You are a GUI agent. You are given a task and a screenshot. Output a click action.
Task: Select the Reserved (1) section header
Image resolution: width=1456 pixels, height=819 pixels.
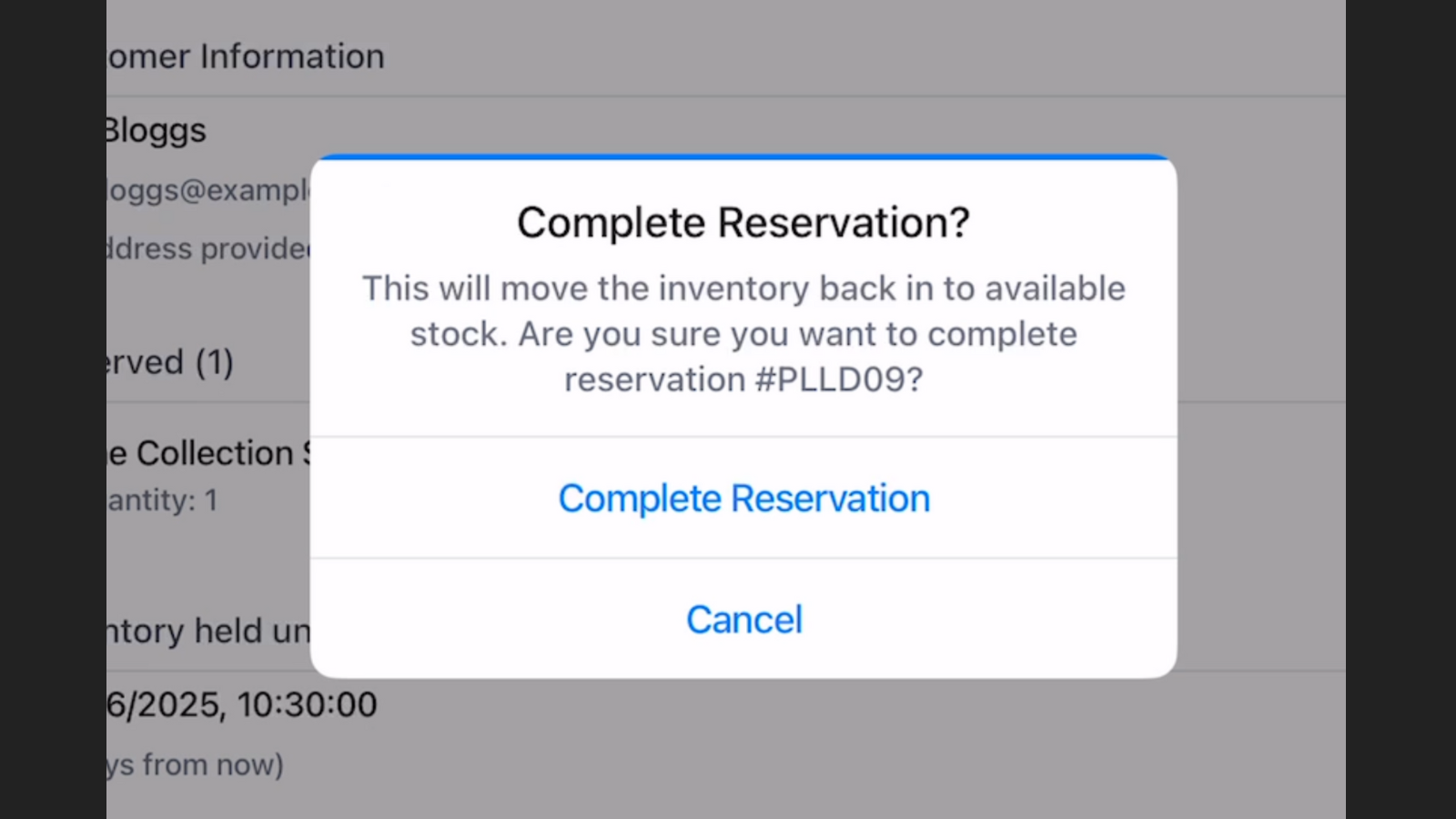point(170,362)
